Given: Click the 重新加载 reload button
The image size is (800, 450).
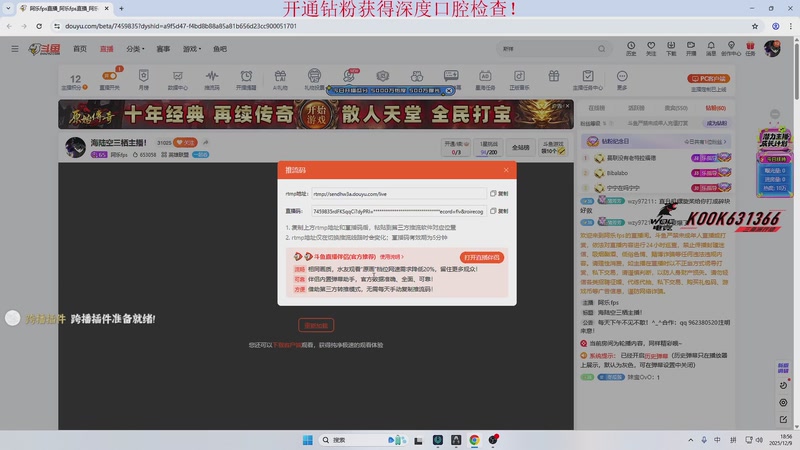Looking at the screenshot, I should 316,325.
